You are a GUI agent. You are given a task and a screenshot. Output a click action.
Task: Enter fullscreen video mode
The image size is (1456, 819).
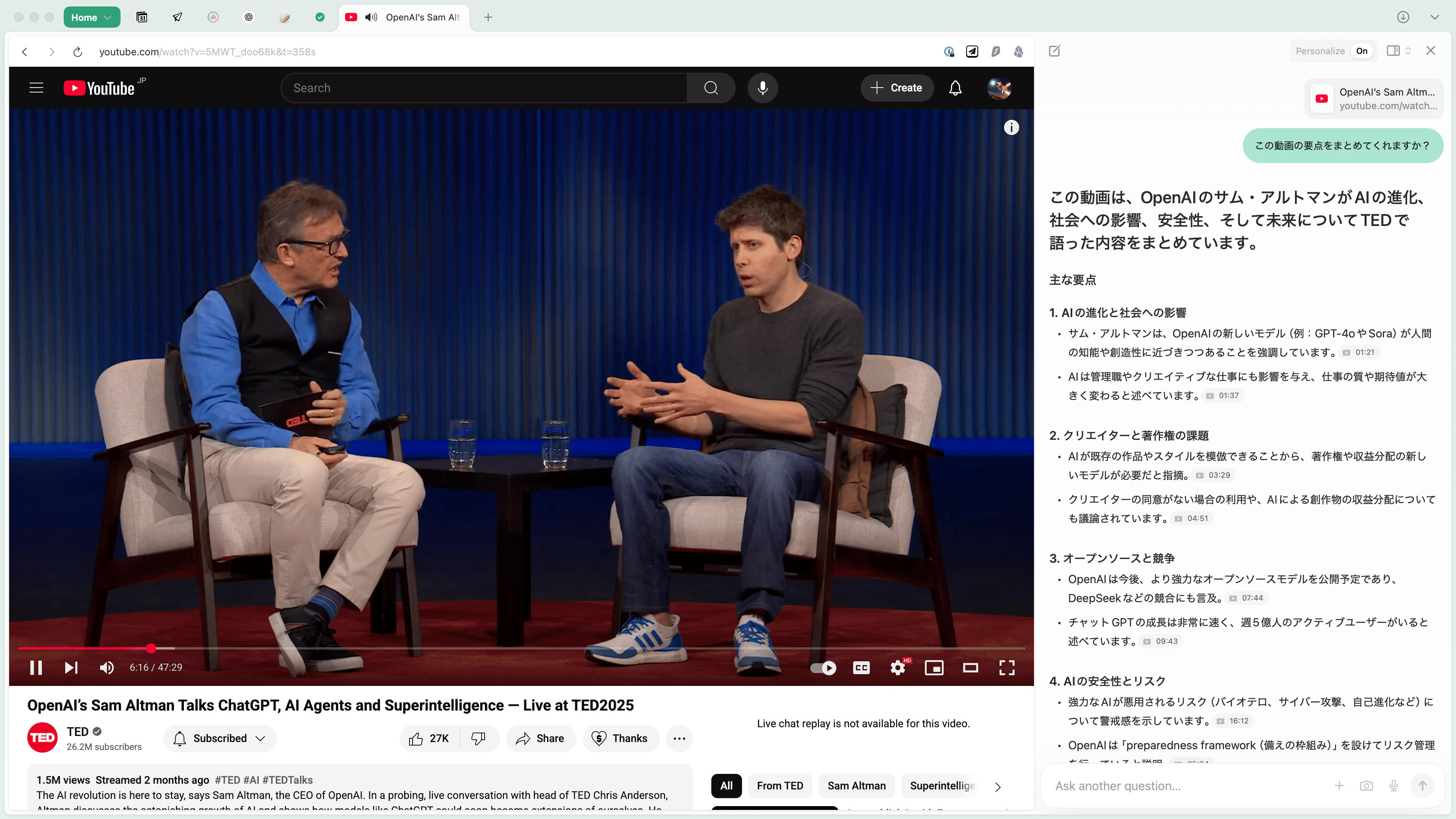1007,667
